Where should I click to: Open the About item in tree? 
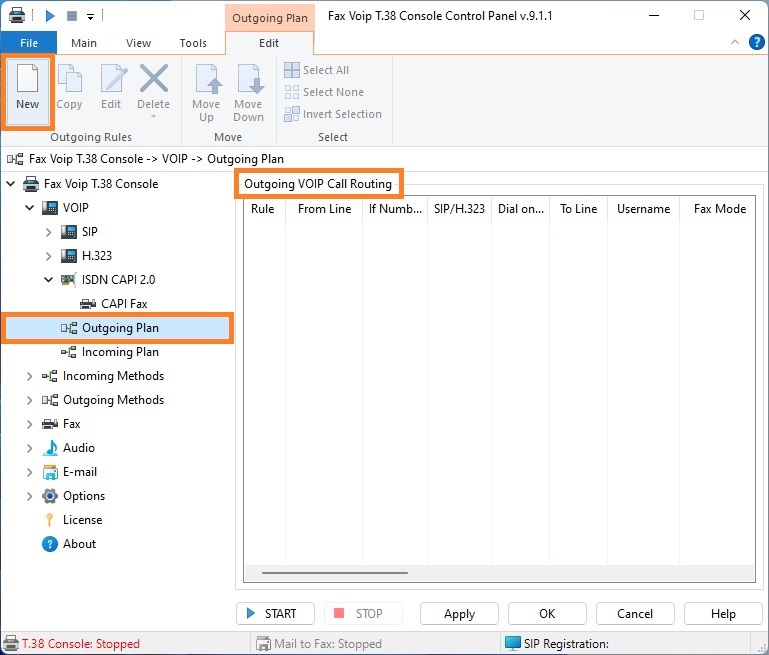[x=79, y=544]
